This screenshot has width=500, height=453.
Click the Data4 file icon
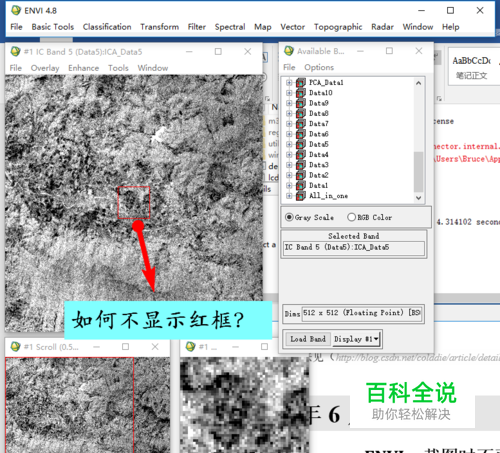[x=301, y=155]
